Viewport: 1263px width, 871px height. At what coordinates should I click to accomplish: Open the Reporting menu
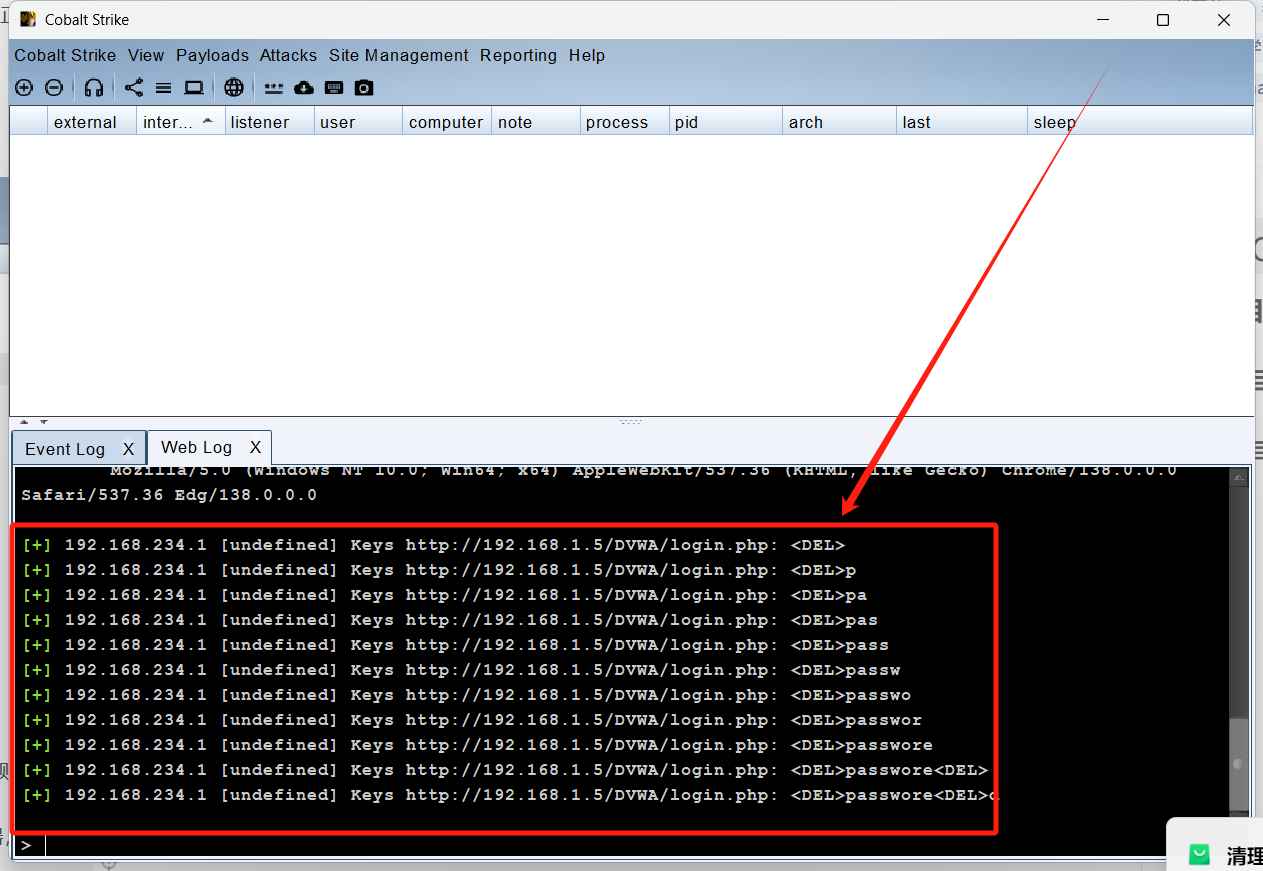tap(518, 56)
